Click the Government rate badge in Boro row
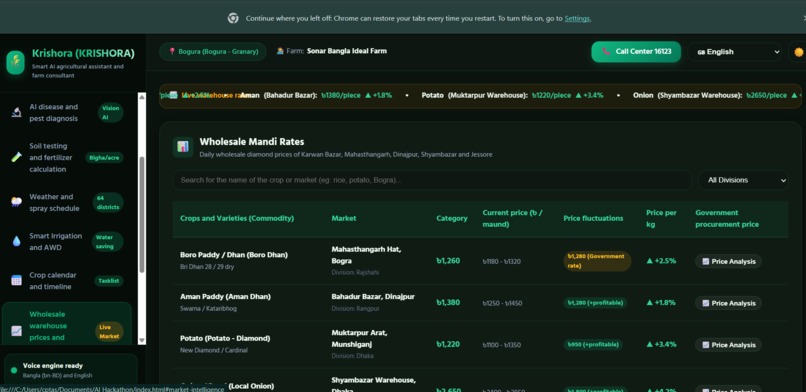 [597, 261]
